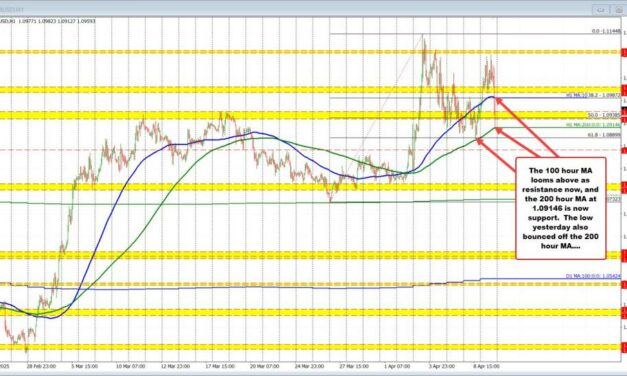Viewport: 627px width, 376px height.
Task: Click the H1 MA 200 1.09146 label
Action: click(x=593, y=125)
